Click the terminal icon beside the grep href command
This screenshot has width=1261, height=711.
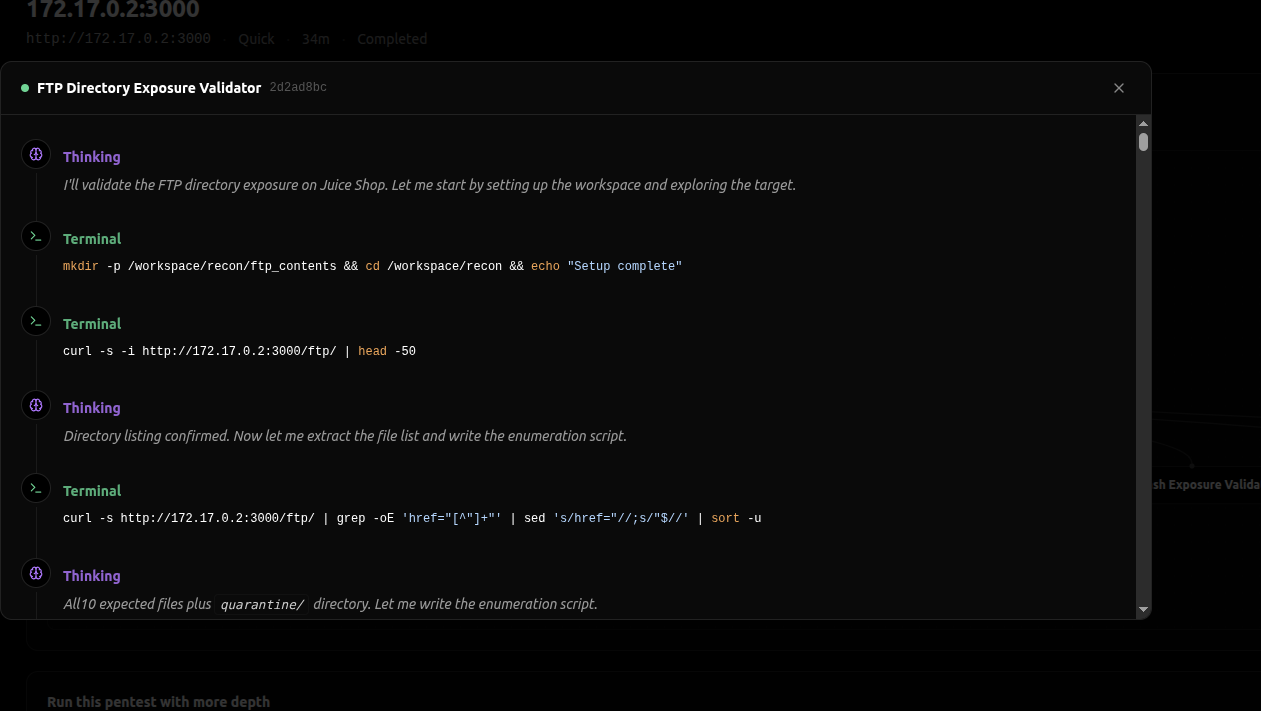tap(36, 488)
